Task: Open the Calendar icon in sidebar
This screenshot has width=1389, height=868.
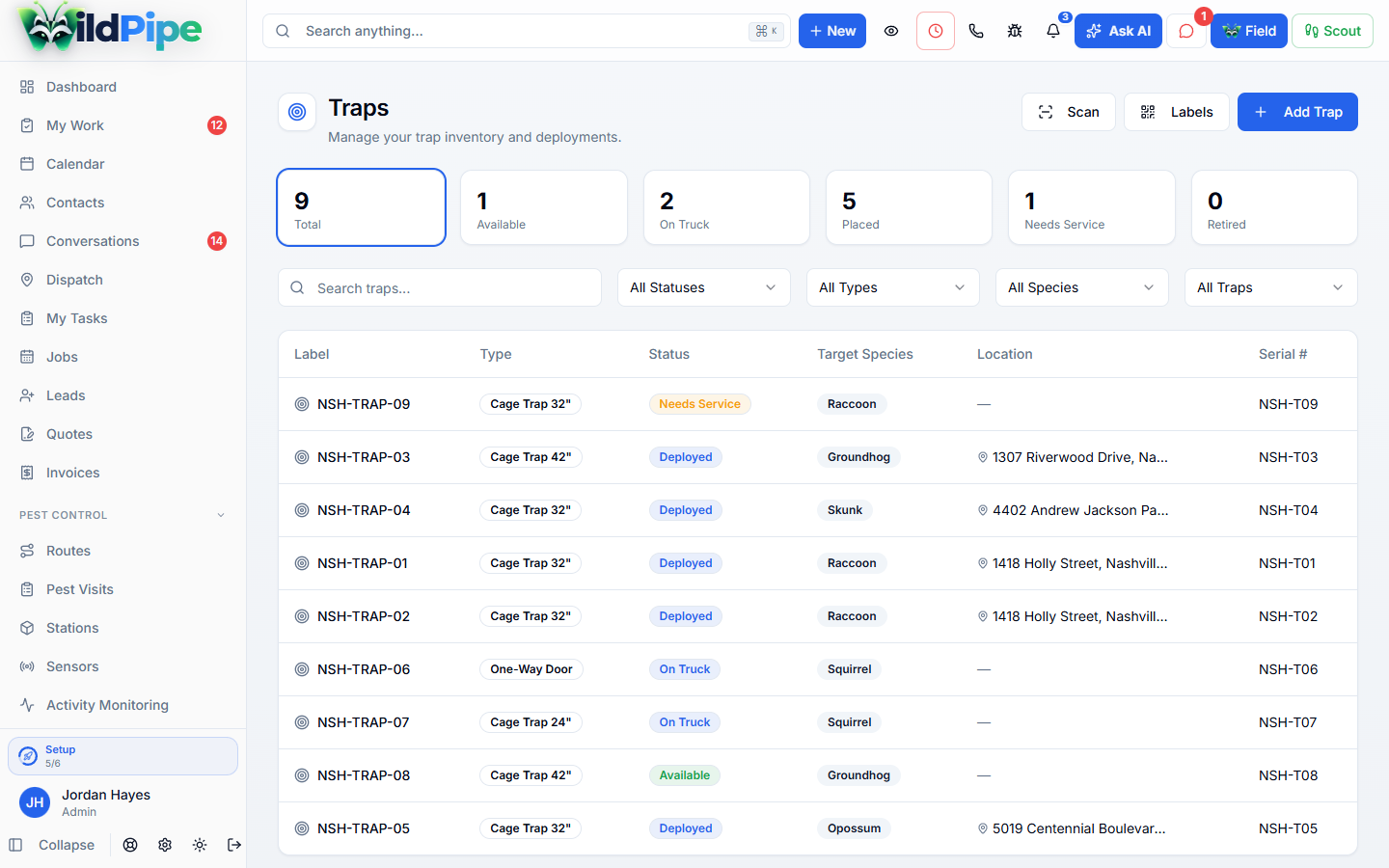Action: pos(27,164)
